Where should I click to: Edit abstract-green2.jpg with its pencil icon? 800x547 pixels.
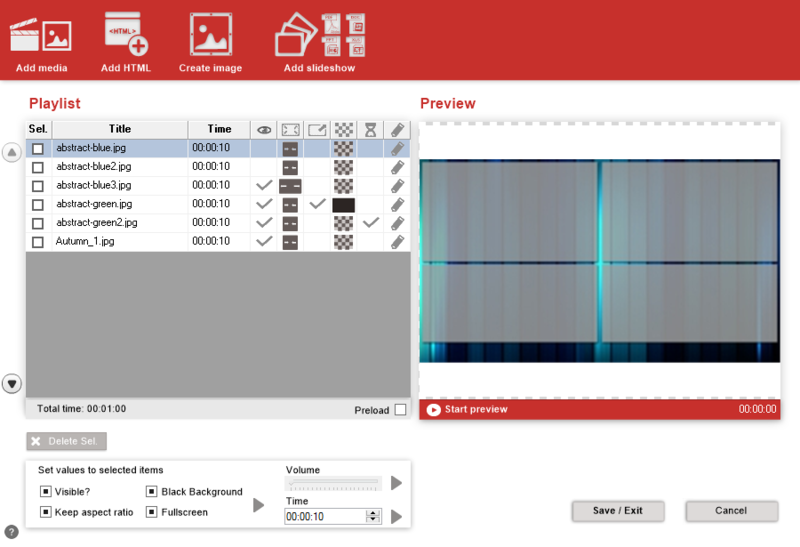tap(397, 223)
